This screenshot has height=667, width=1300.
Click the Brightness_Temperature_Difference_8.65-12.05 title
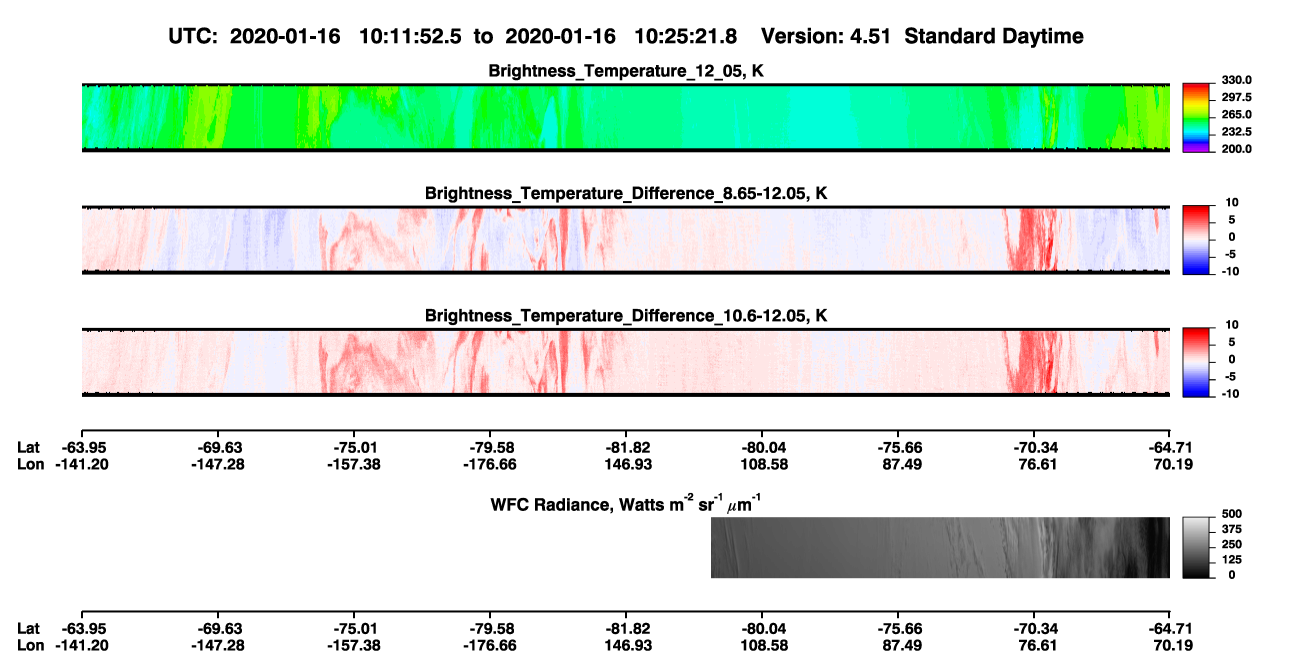626,193
